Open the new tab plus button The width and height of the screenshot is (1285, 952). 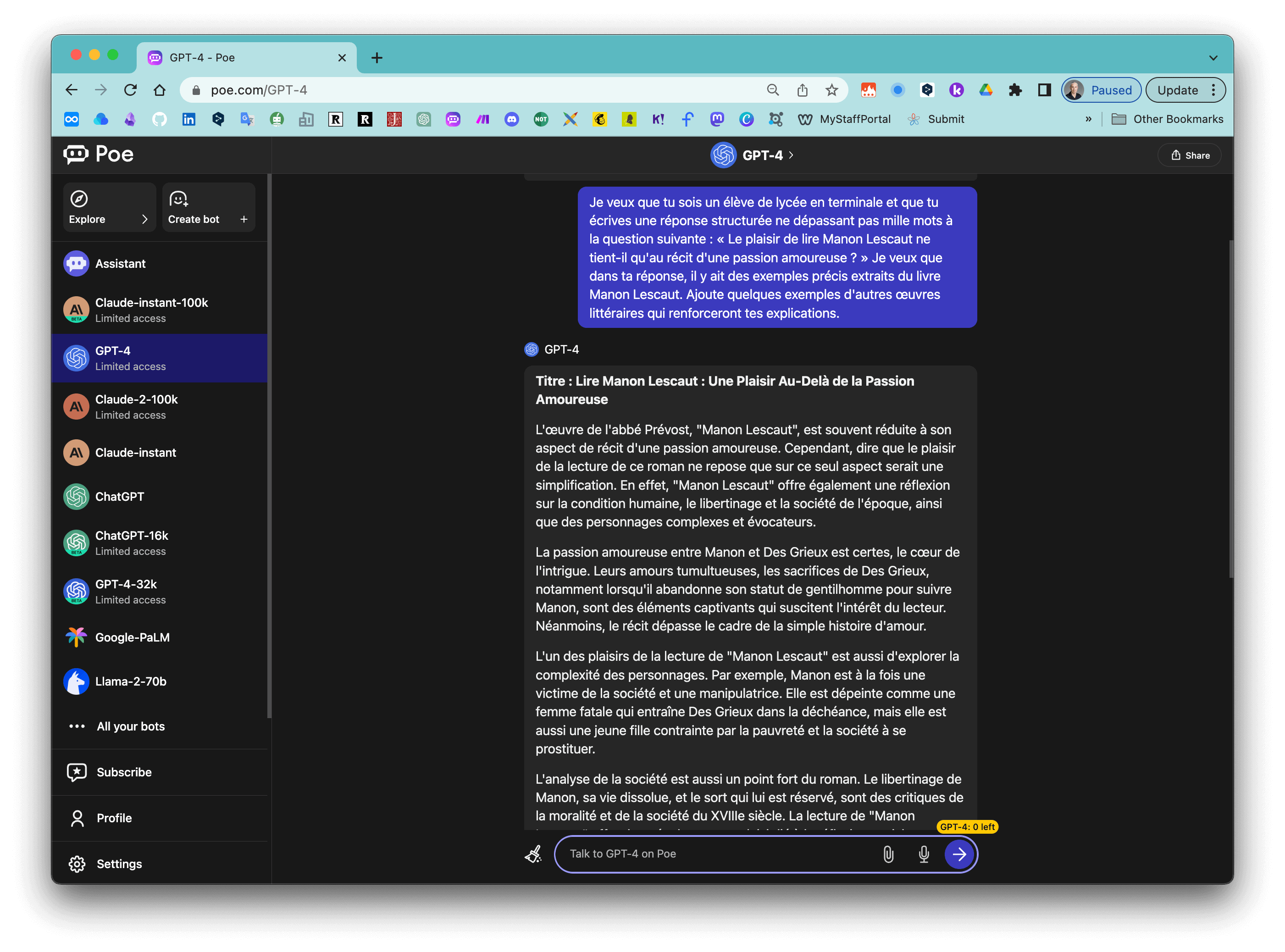click(377, 58)
